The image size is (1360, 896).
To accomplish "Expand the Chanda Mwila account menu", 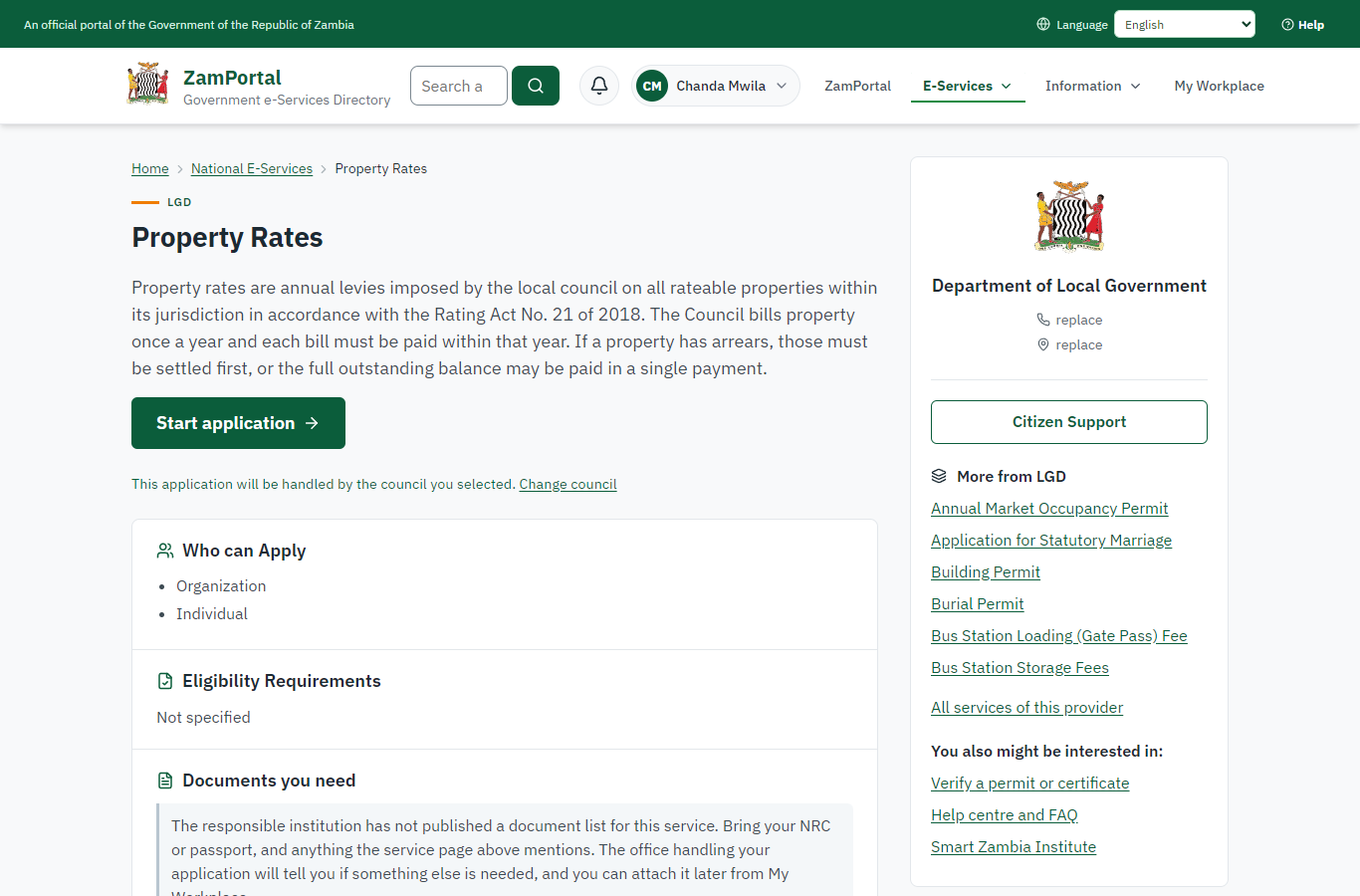I will click(716, 86).
